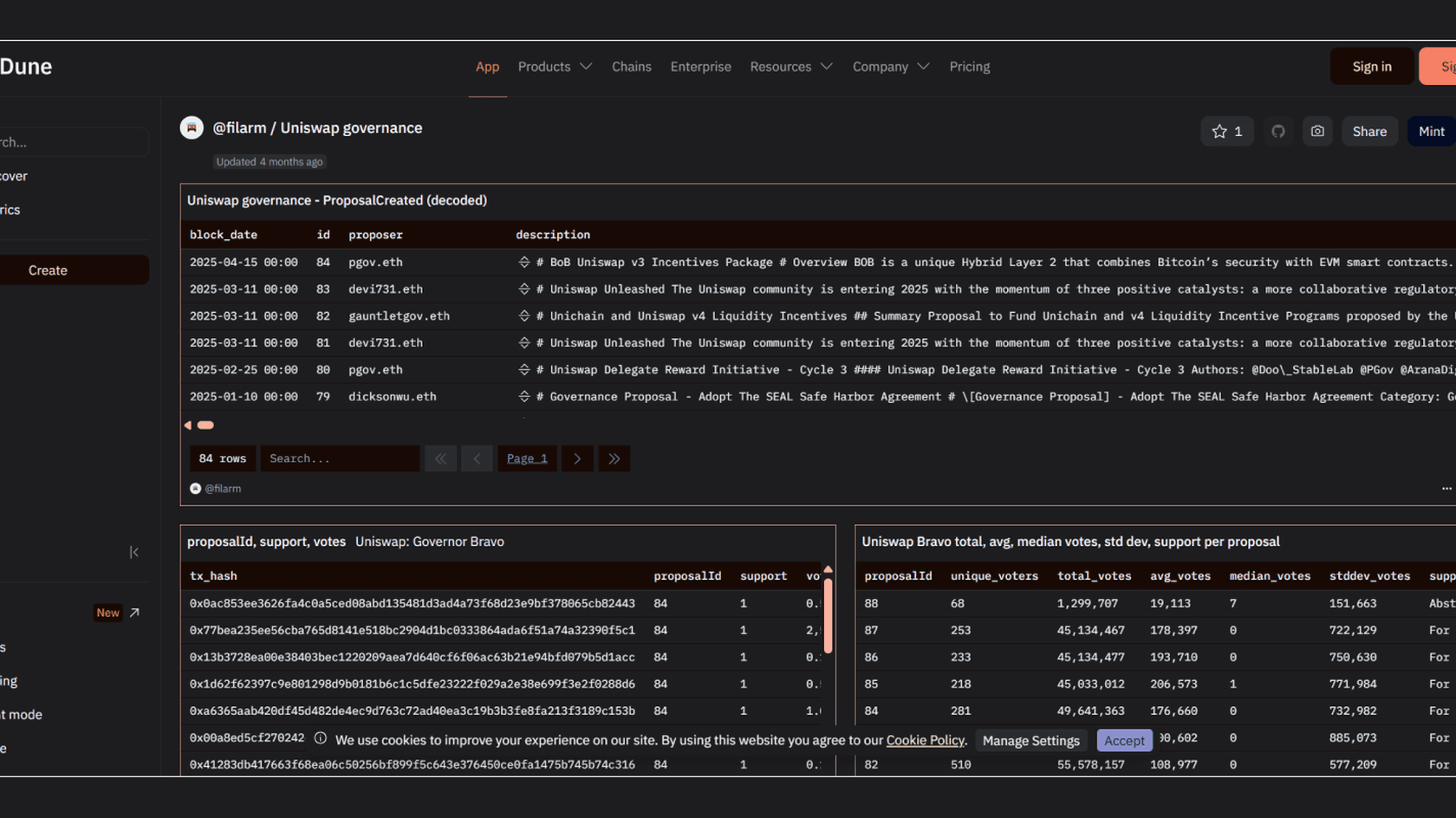The height and width of the screenshot is (818, 1456).
Task: Click the horizontal scrollbar thumb of ProposalCreated table
Action: 205,425
